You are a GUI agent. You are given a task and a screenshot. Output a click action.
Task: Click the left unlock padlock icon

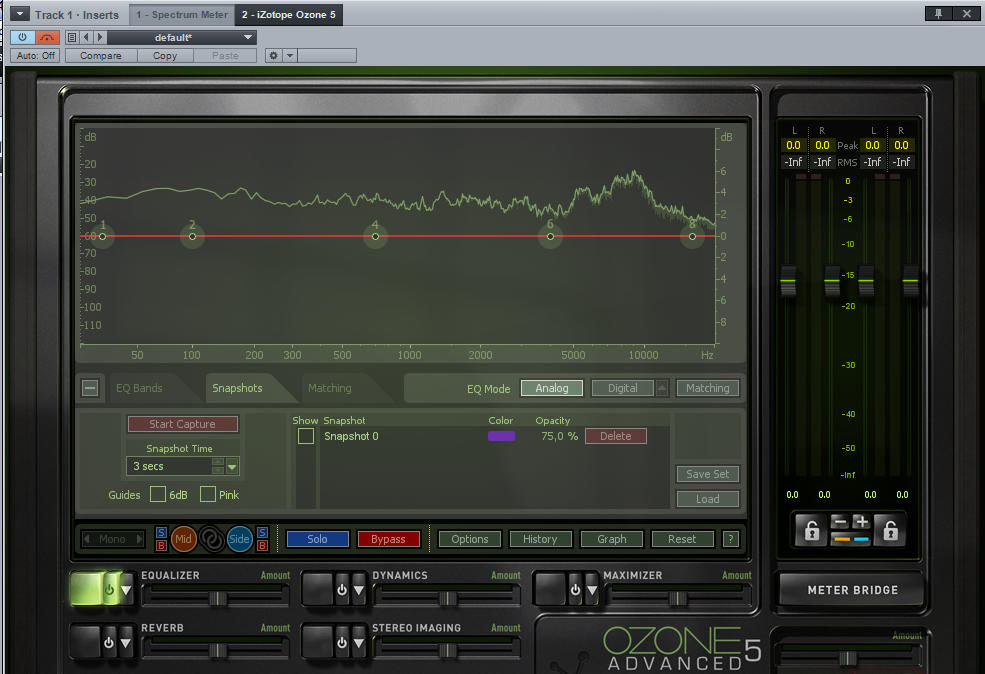(x=809, y=530)
